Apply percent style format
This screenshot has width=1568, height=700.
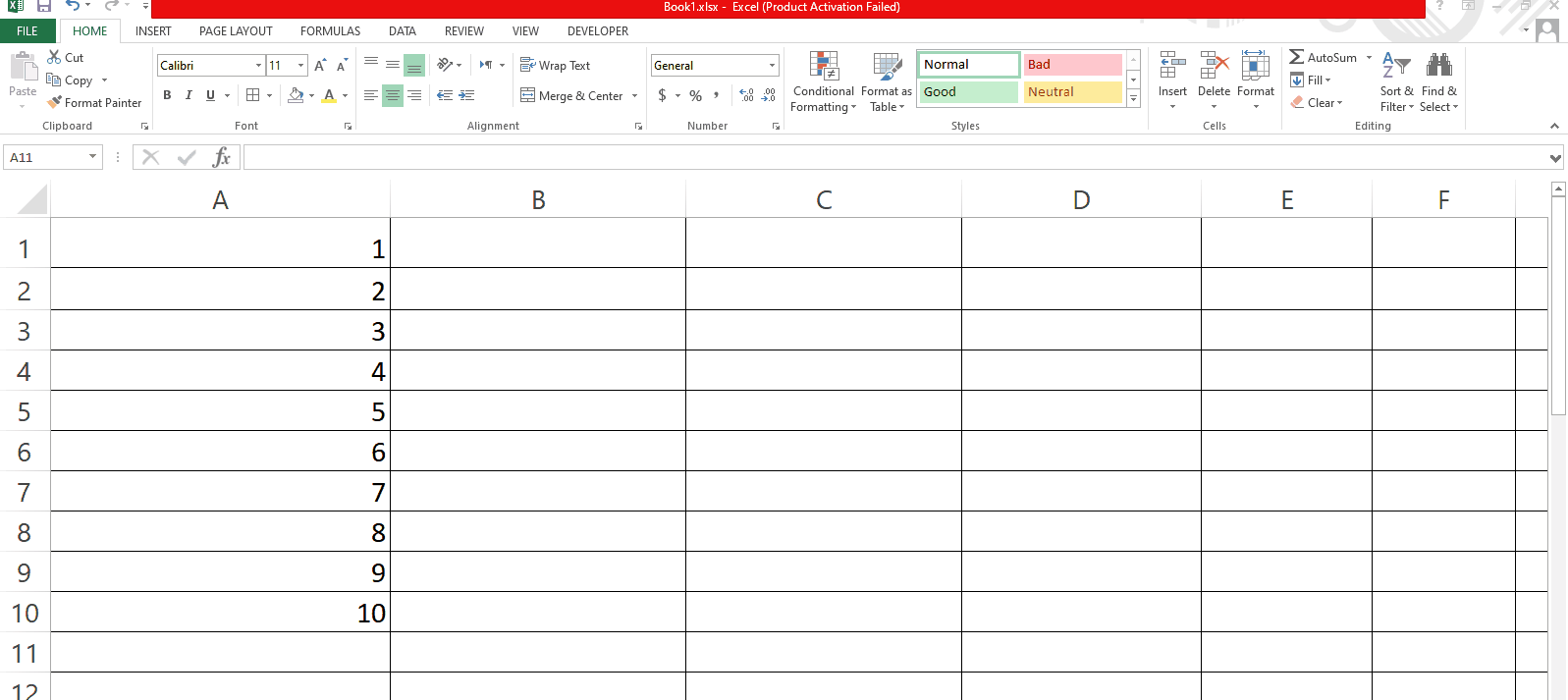695,95
